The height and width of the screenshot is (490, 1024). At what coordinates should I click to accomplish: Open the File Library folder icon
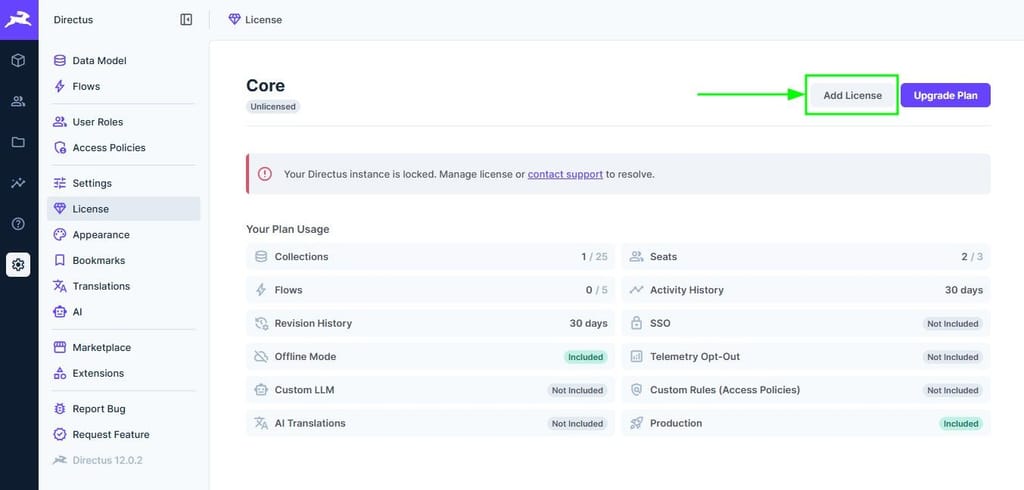(x=18, y=142)
